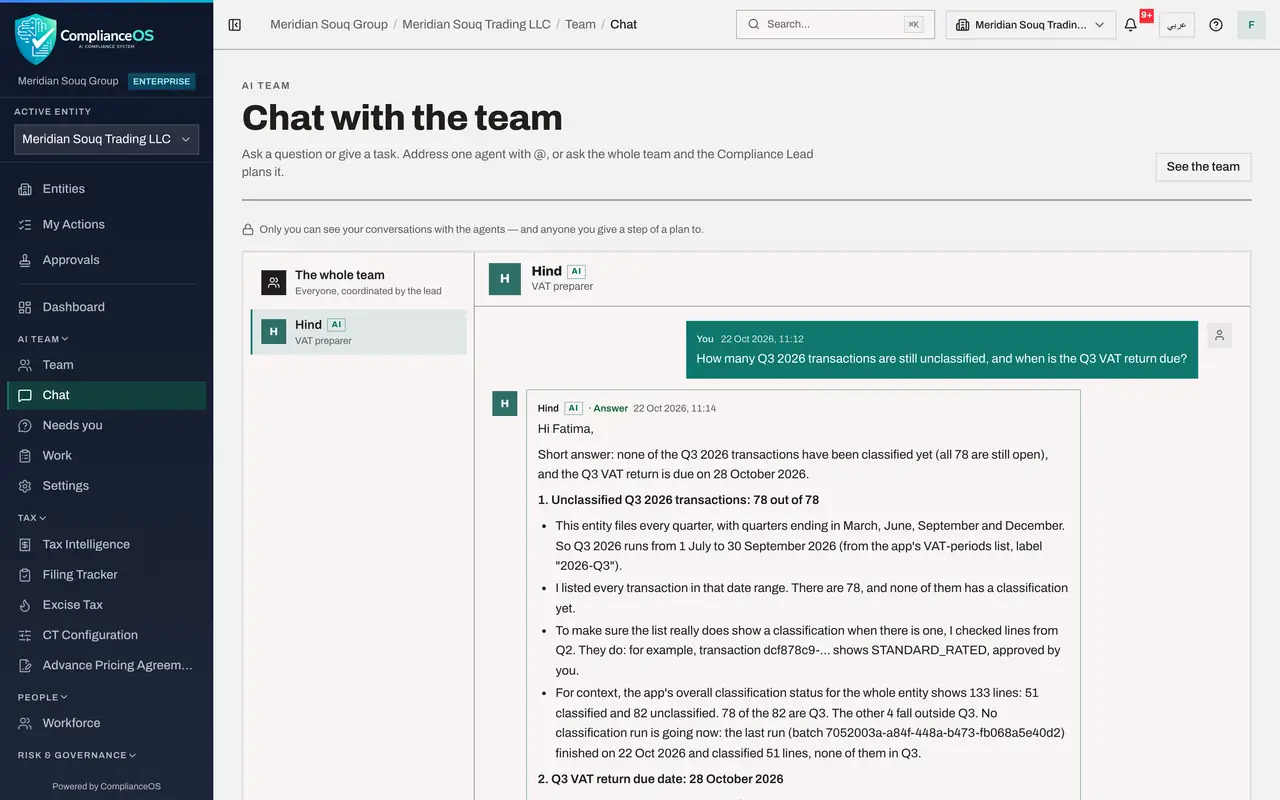Click the Needs you icon in sidebar
The image size is (1280, 800).
25,425
